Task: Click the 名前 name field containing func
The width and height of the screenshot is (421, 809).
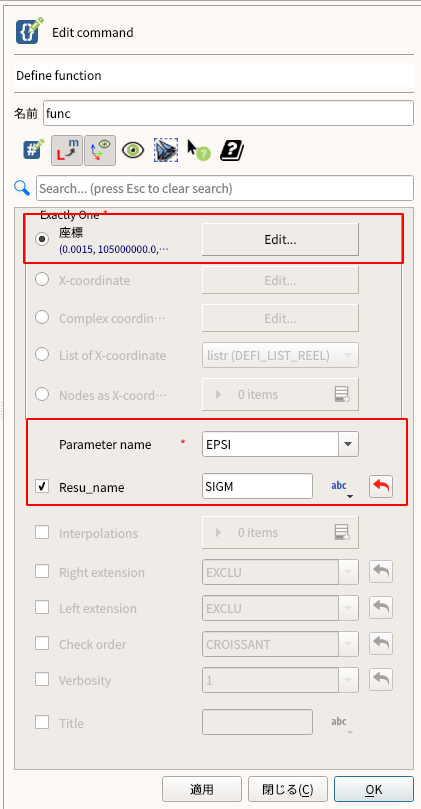Action: [x=228, y=113]
